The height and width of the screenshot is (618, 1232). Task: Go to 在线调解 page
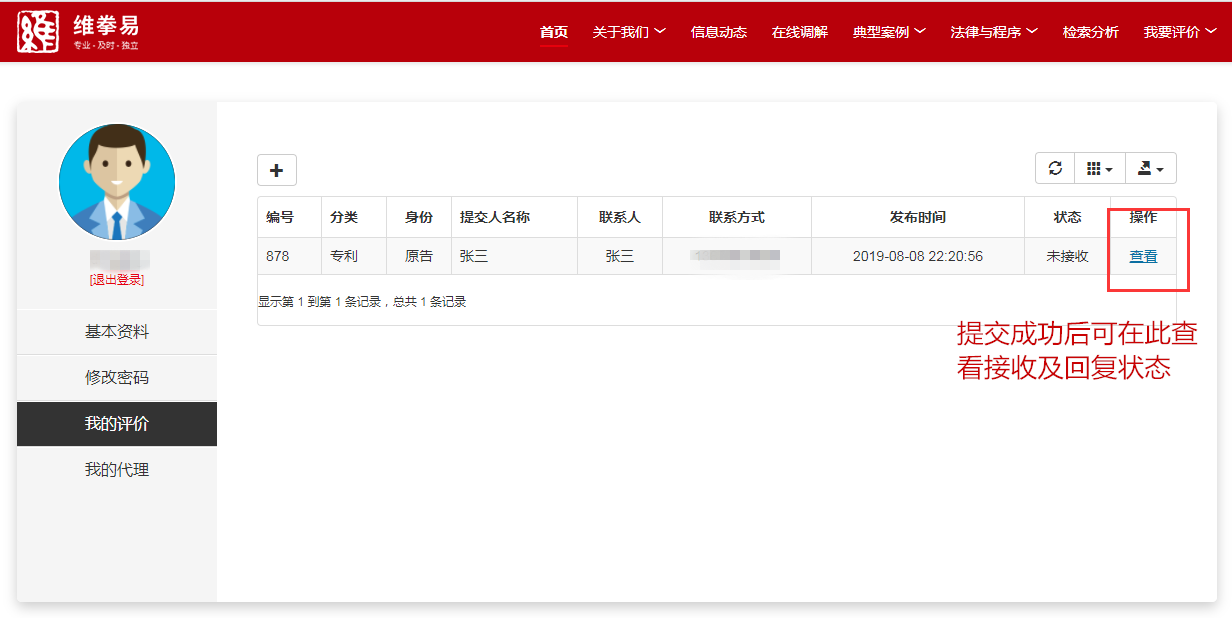799,32
